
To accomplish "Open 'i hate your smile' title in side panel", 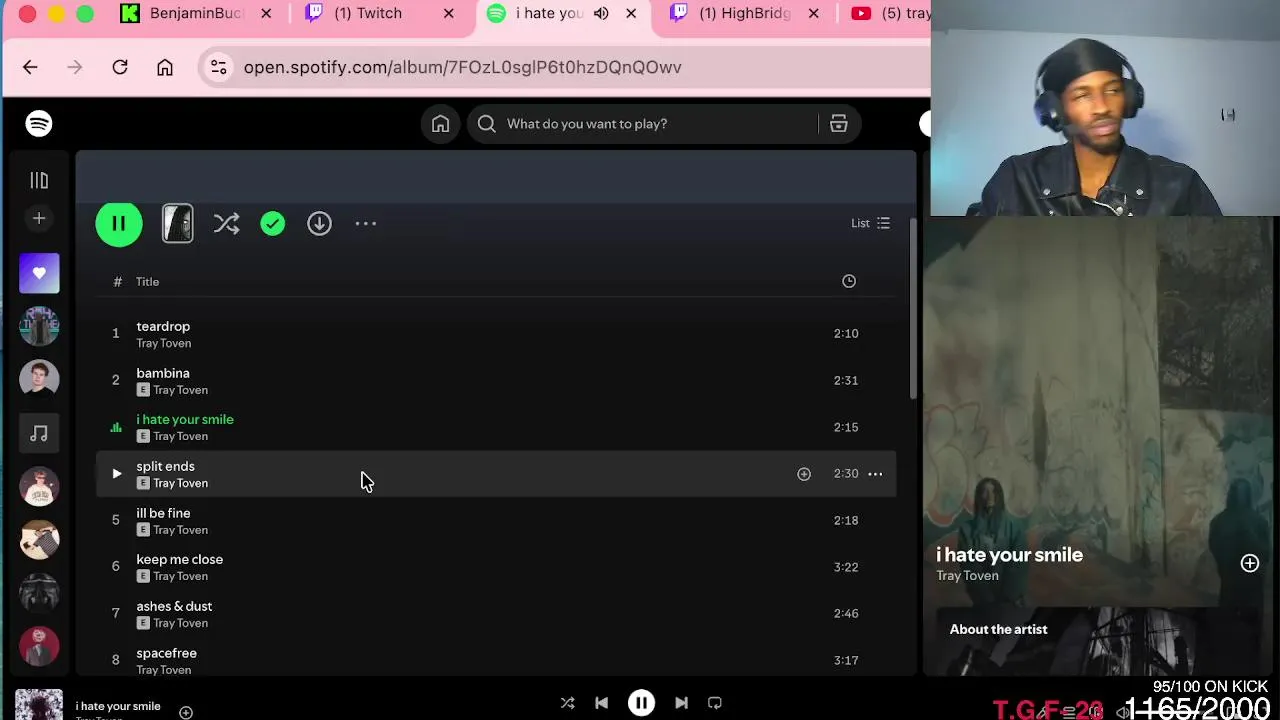I will point(1009,554).
